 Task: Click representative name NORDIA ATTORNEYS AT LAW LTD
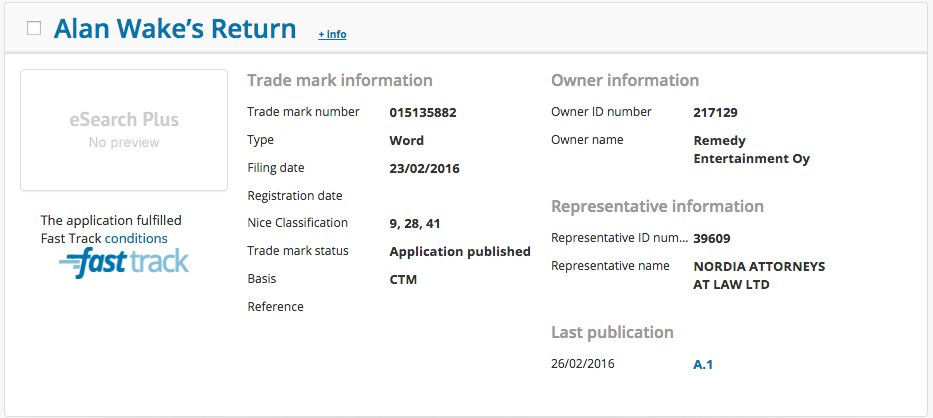[759, 275]
